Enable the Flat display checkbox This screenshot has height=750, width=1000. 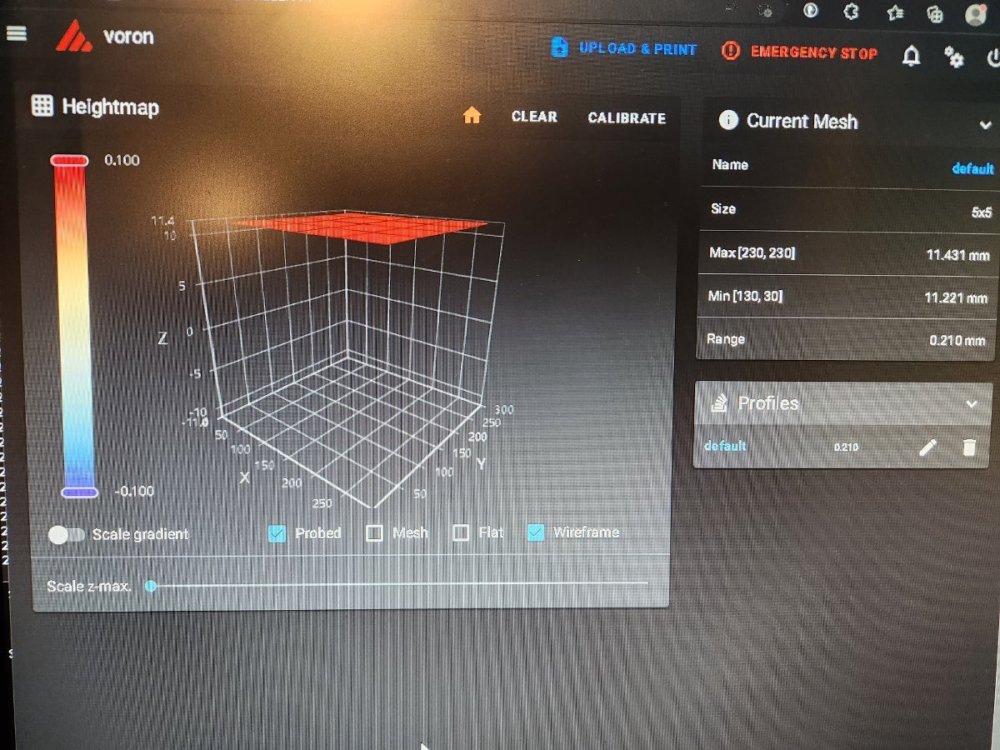[x=460, y=532]
